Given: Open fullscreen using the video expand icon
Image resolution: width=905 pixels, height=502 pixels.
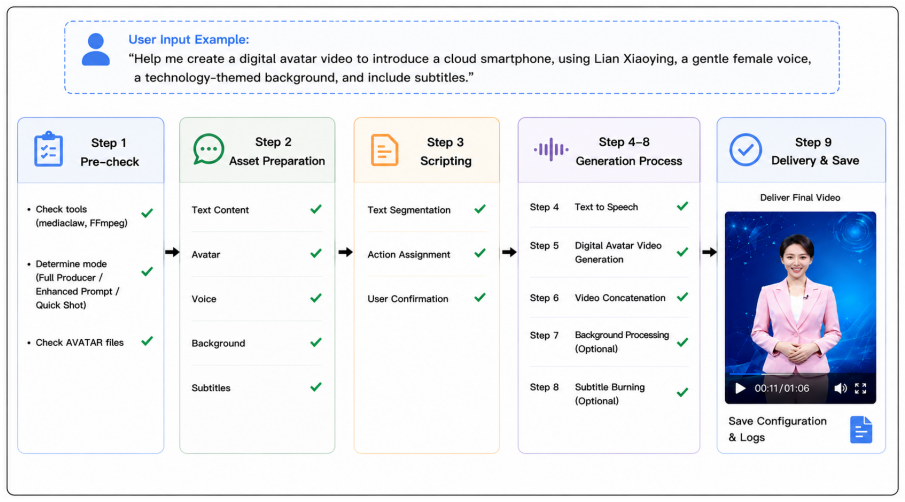Looking at the screenshot, I should 861,388.
